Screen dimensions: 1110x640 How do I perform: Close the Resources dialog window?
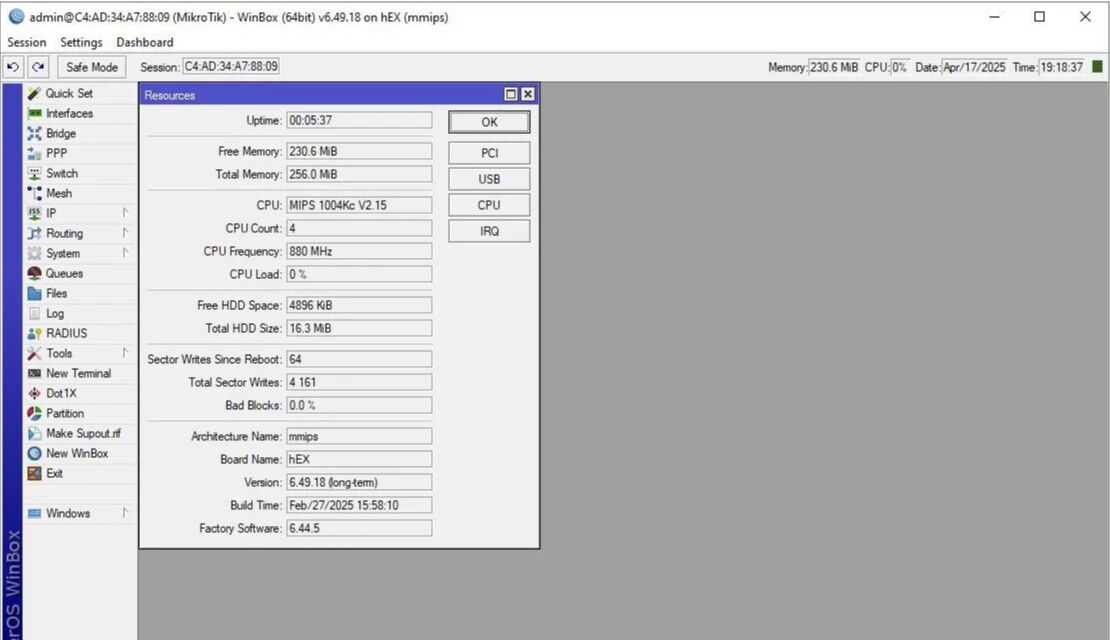tap(528, 94)
